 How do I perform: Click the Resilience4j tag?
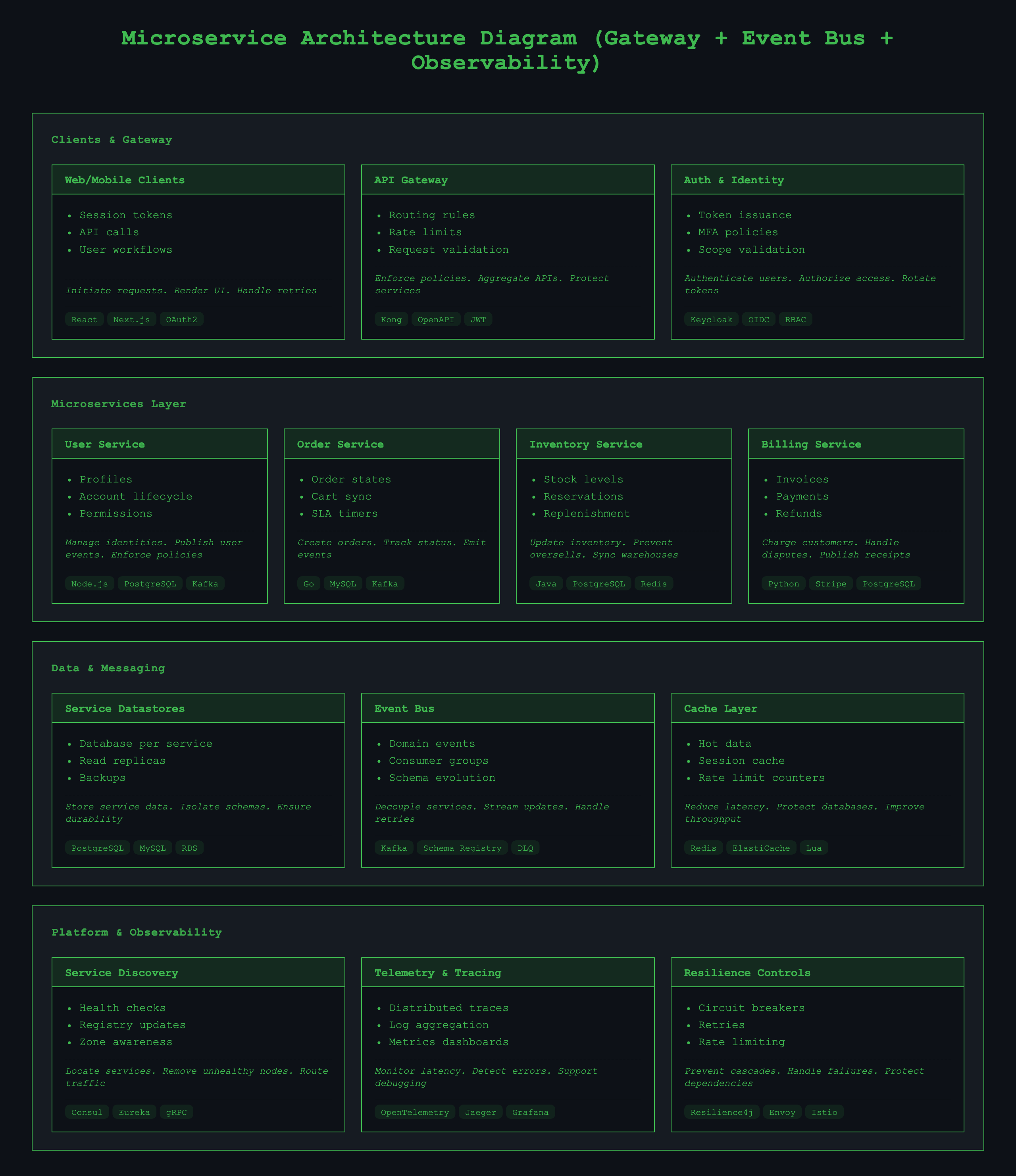[721, 1112]
